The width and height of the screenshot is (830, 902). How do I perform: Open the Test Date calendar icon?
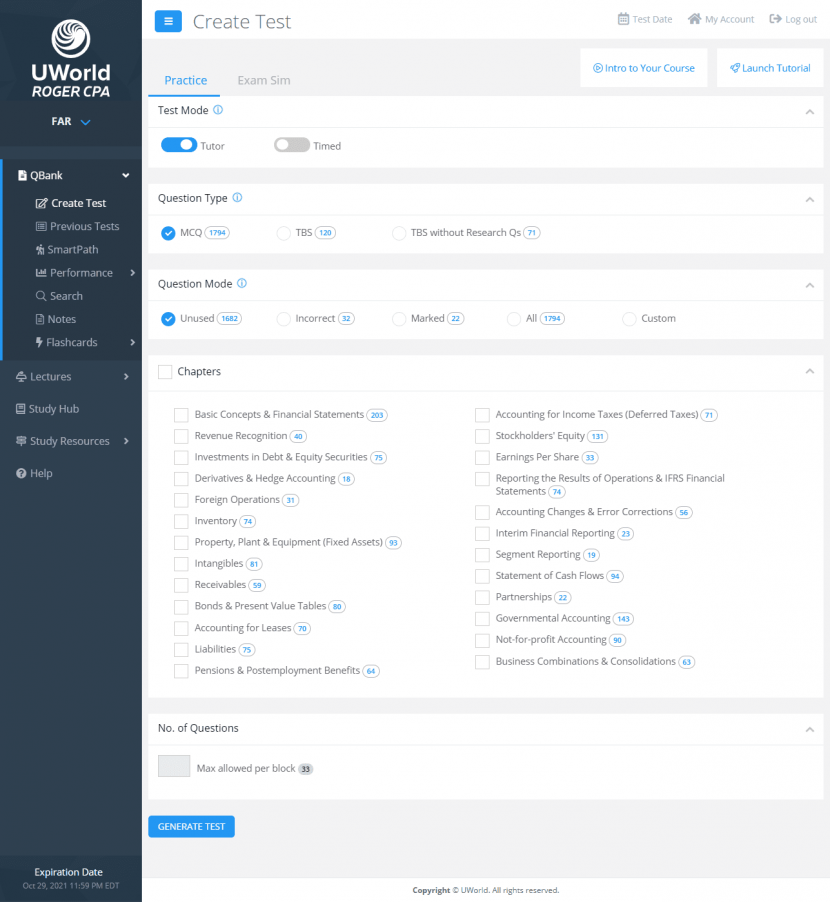pyautogui.click(x=622, y=18)
